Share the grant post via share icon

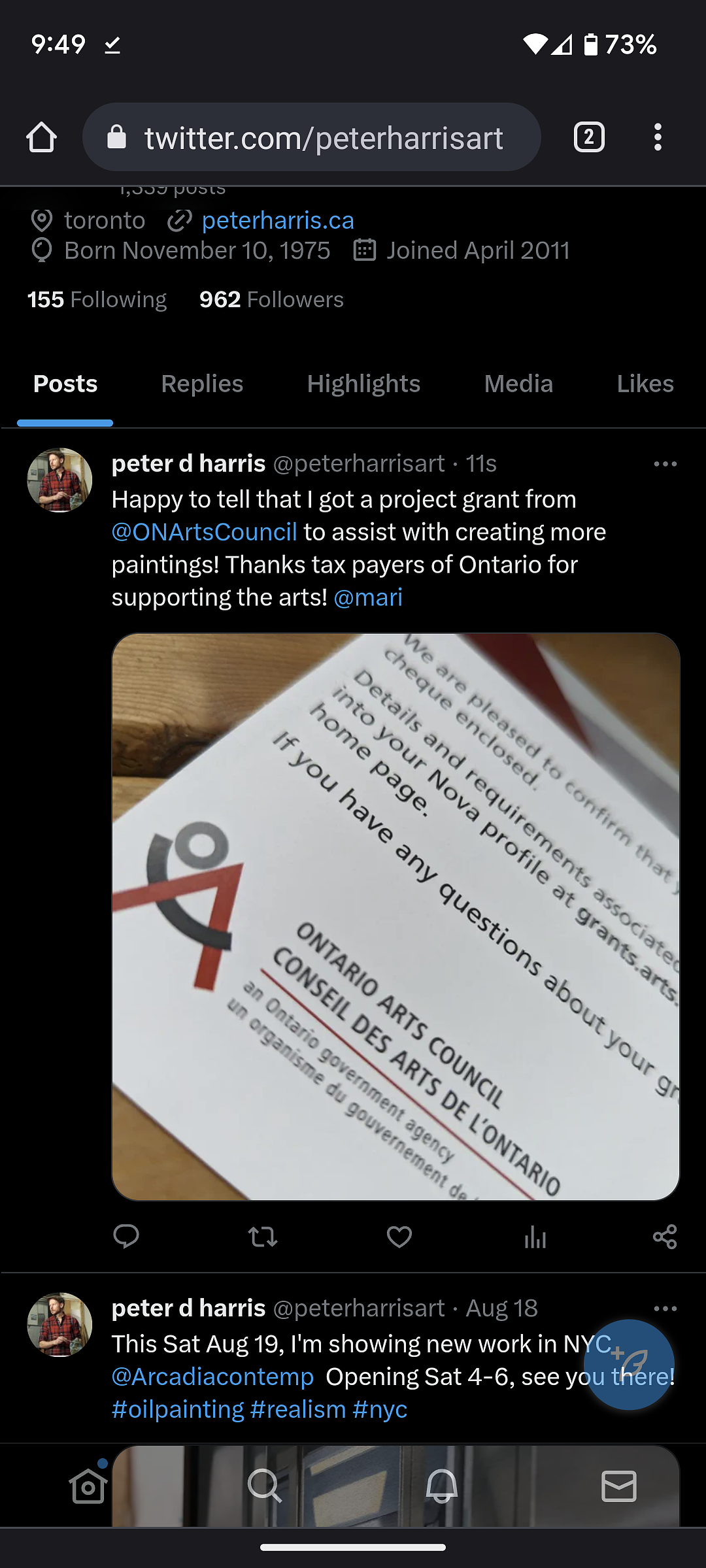point(665,1236)
